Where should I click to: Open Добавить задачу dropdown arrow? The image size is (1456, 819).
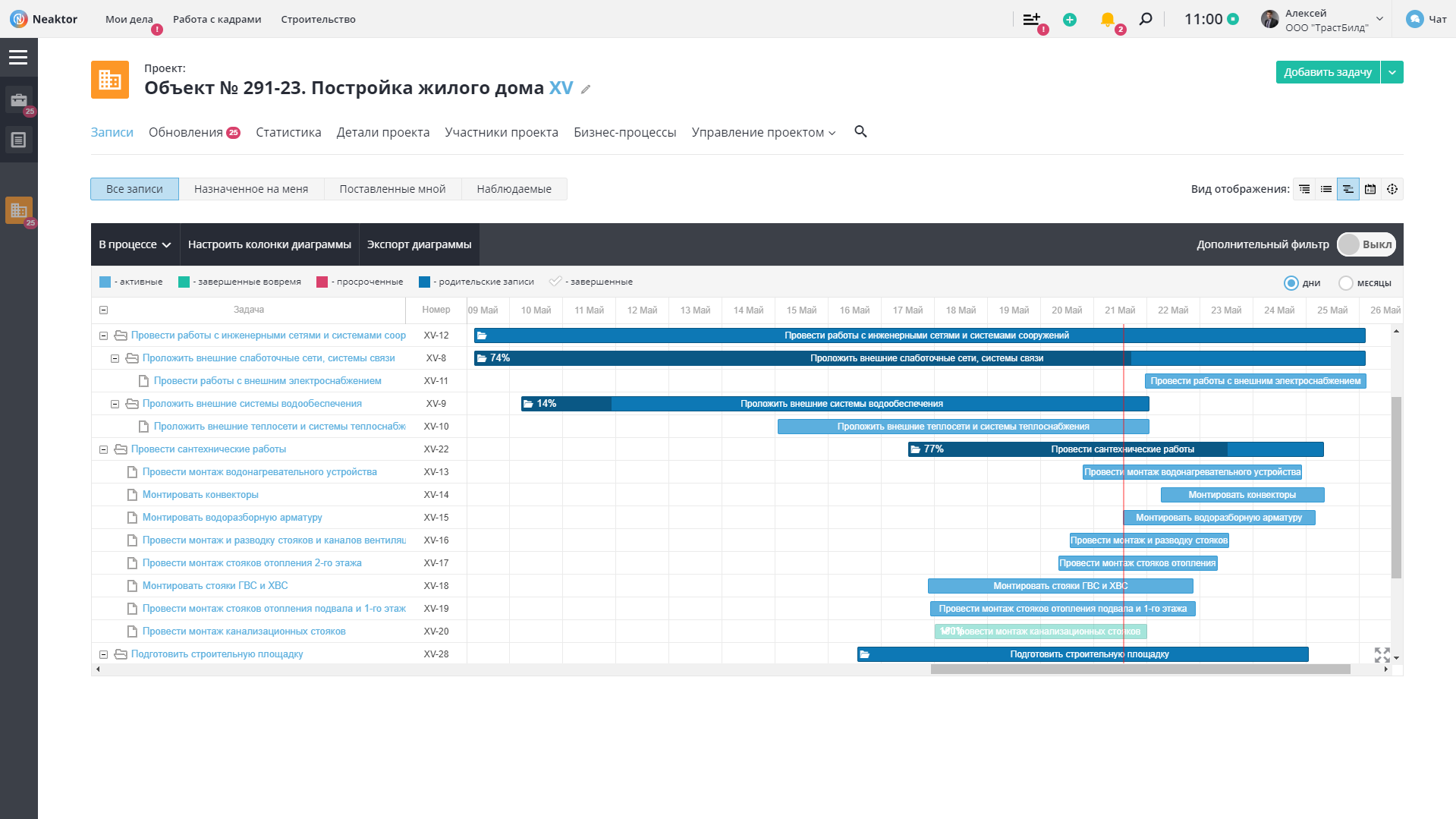pyautogui.click(x=1392, y=72)
